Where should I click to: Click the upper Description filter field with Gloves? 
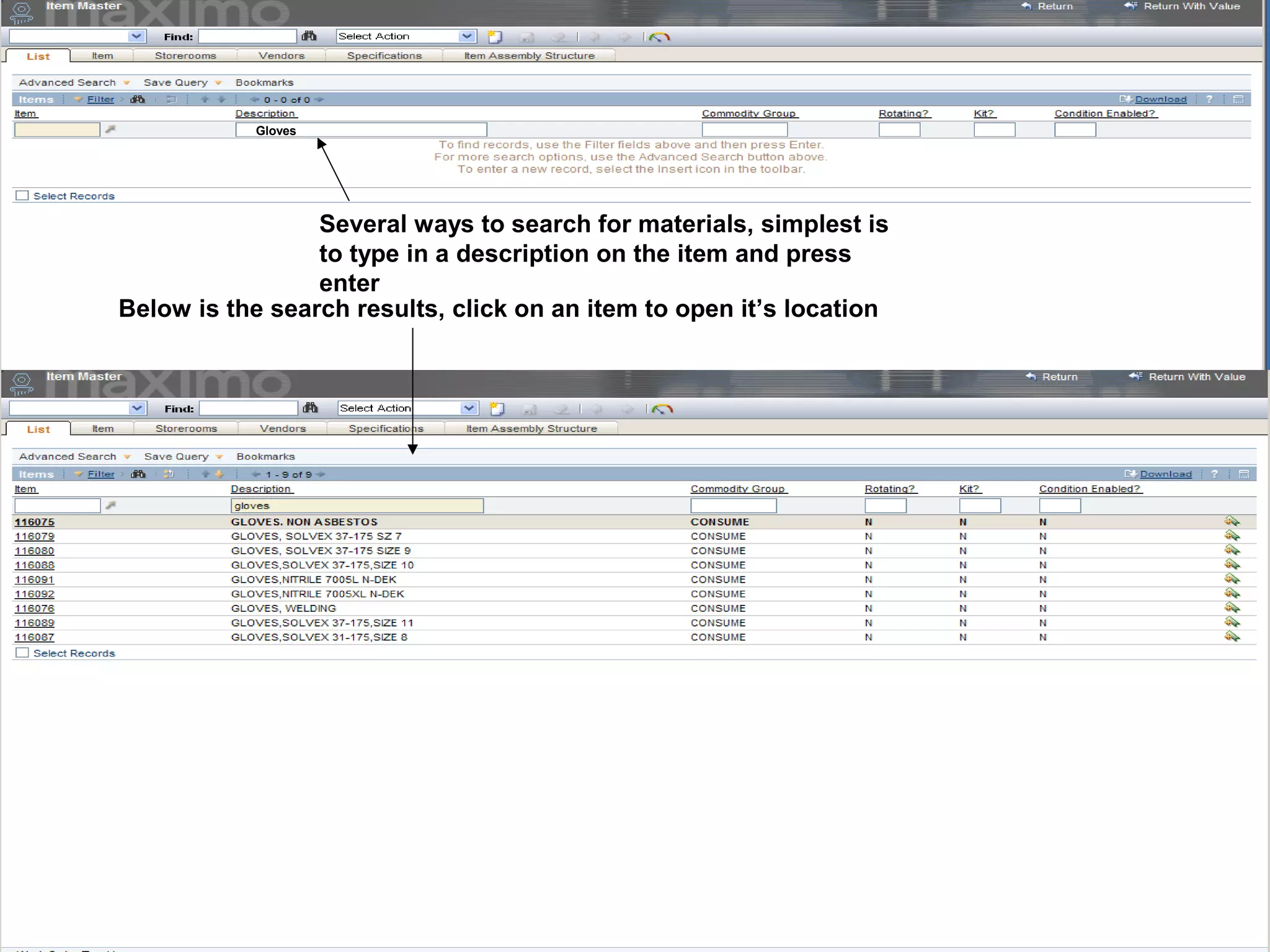point(361,130)
